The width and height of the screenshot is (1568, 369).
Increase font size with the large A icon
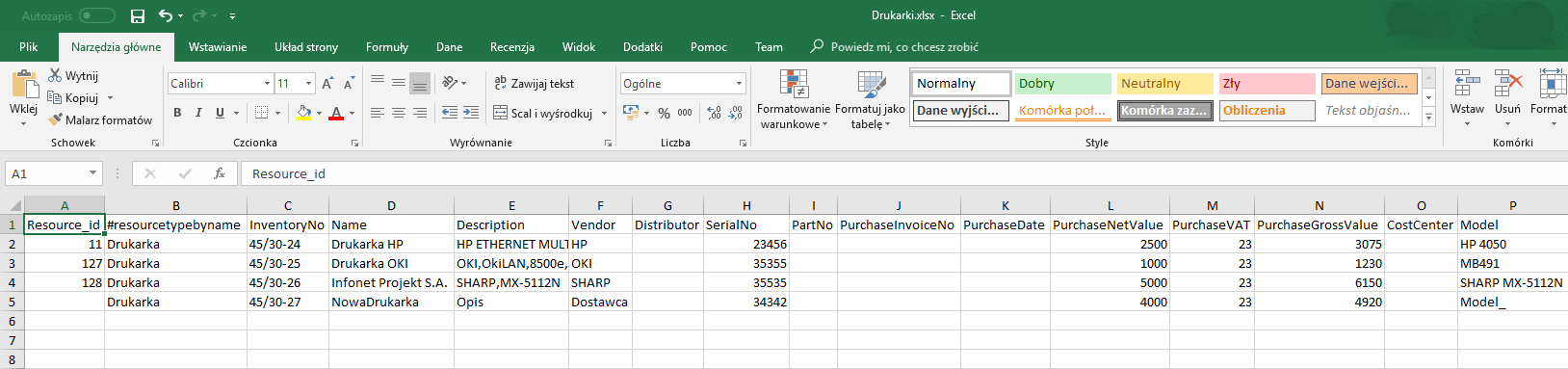pyautogui.click(x=327, y=84)
